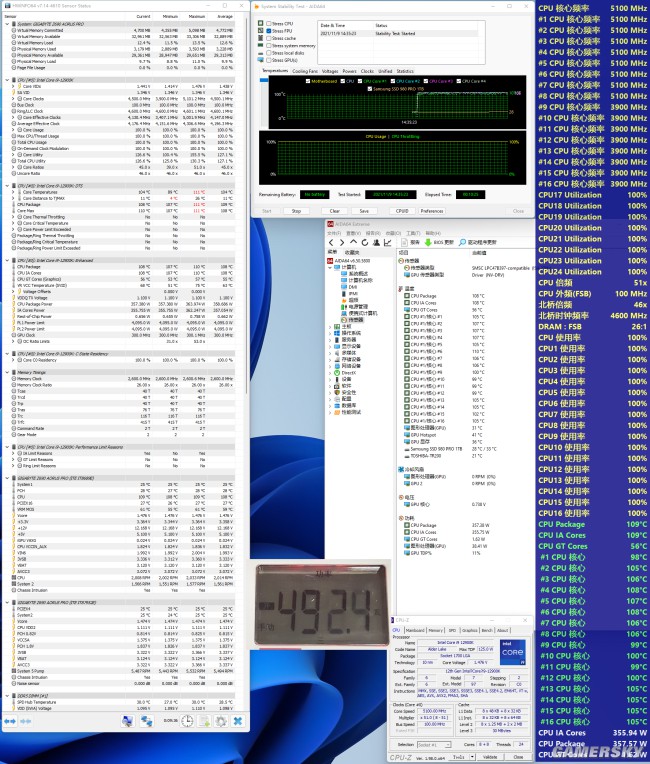Check the Stress local disks checkbox

[x=268, y=53]
